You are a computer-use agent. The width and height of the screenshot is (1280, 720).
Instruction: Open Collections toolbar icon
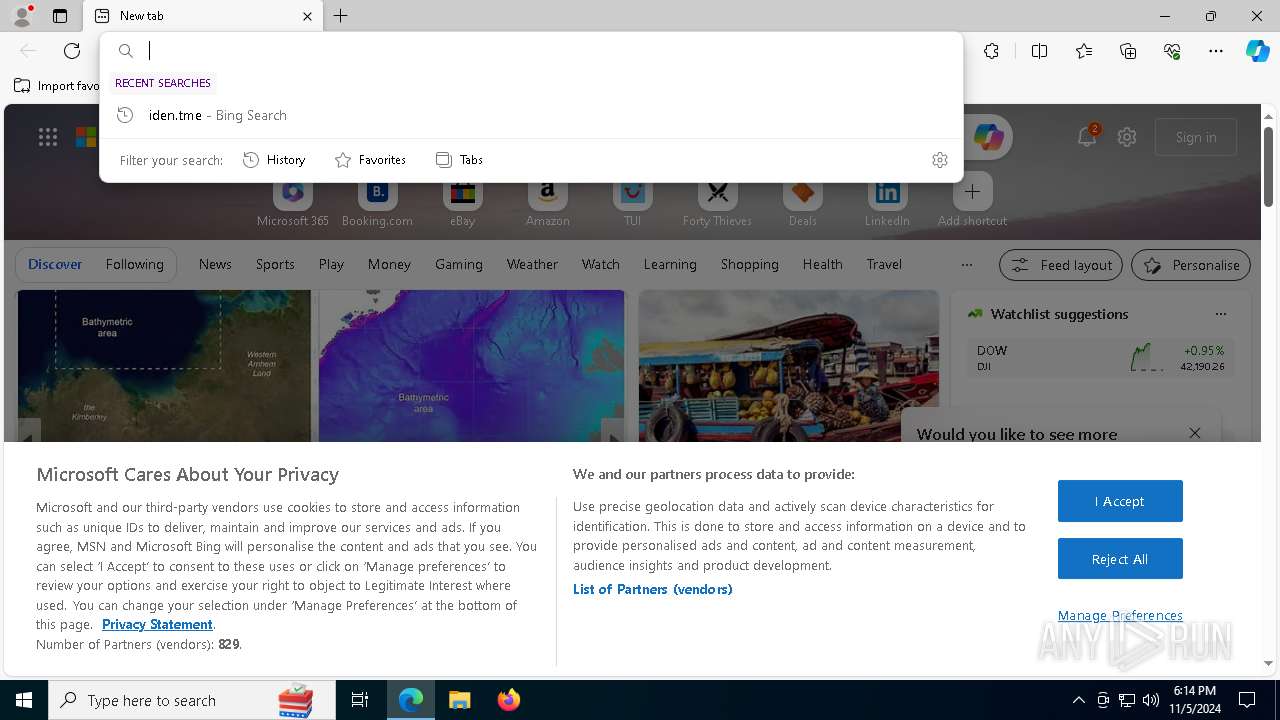pos(1128,51)
